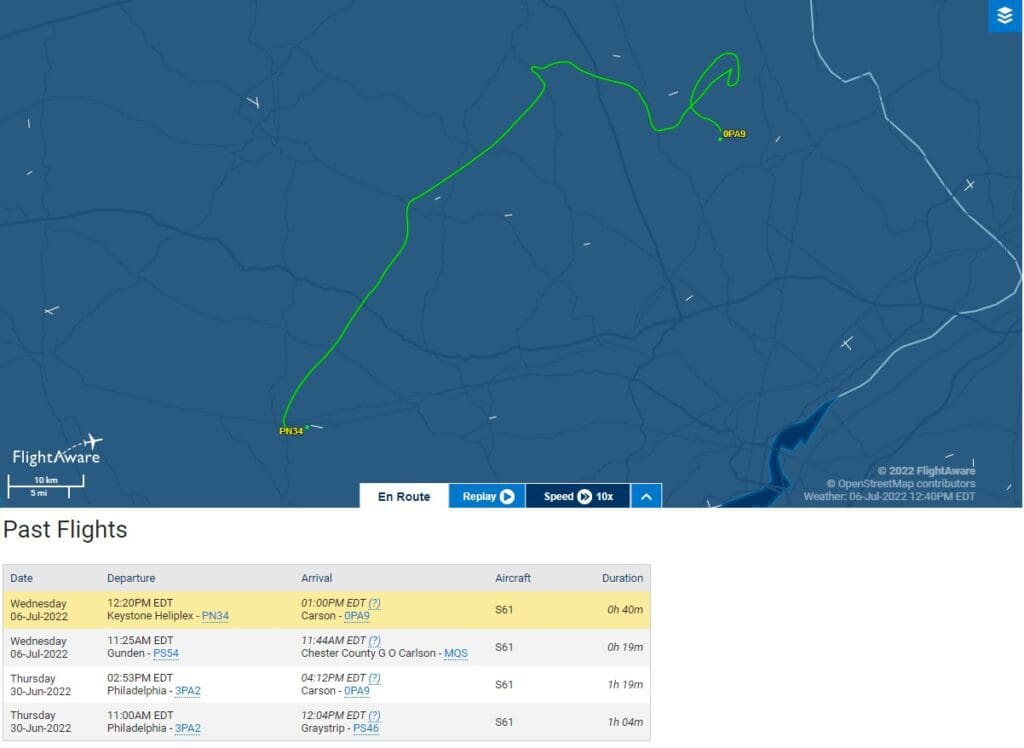The height and width of the screenshot is (748, 1024).
Task: Click the Replay play icon
Action: 507,496
